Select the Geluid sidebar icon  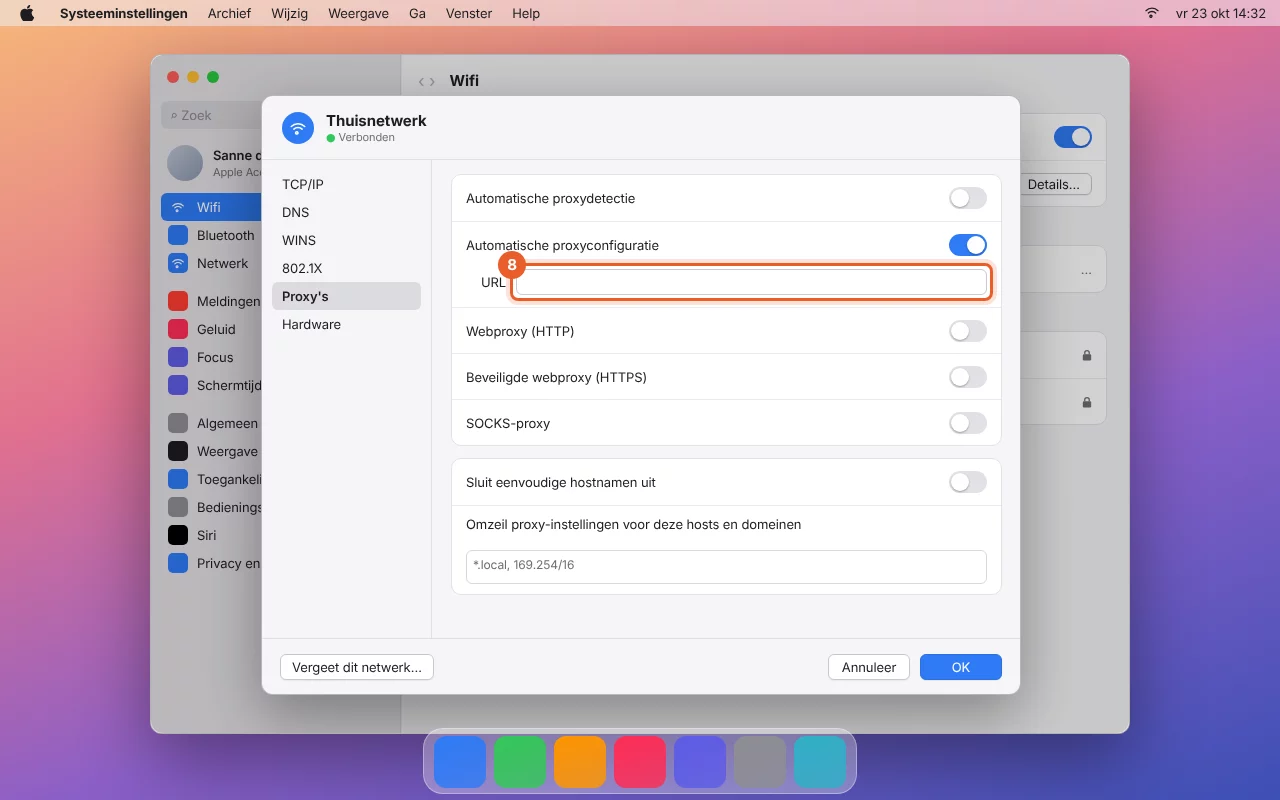click(x=178, y=329)
